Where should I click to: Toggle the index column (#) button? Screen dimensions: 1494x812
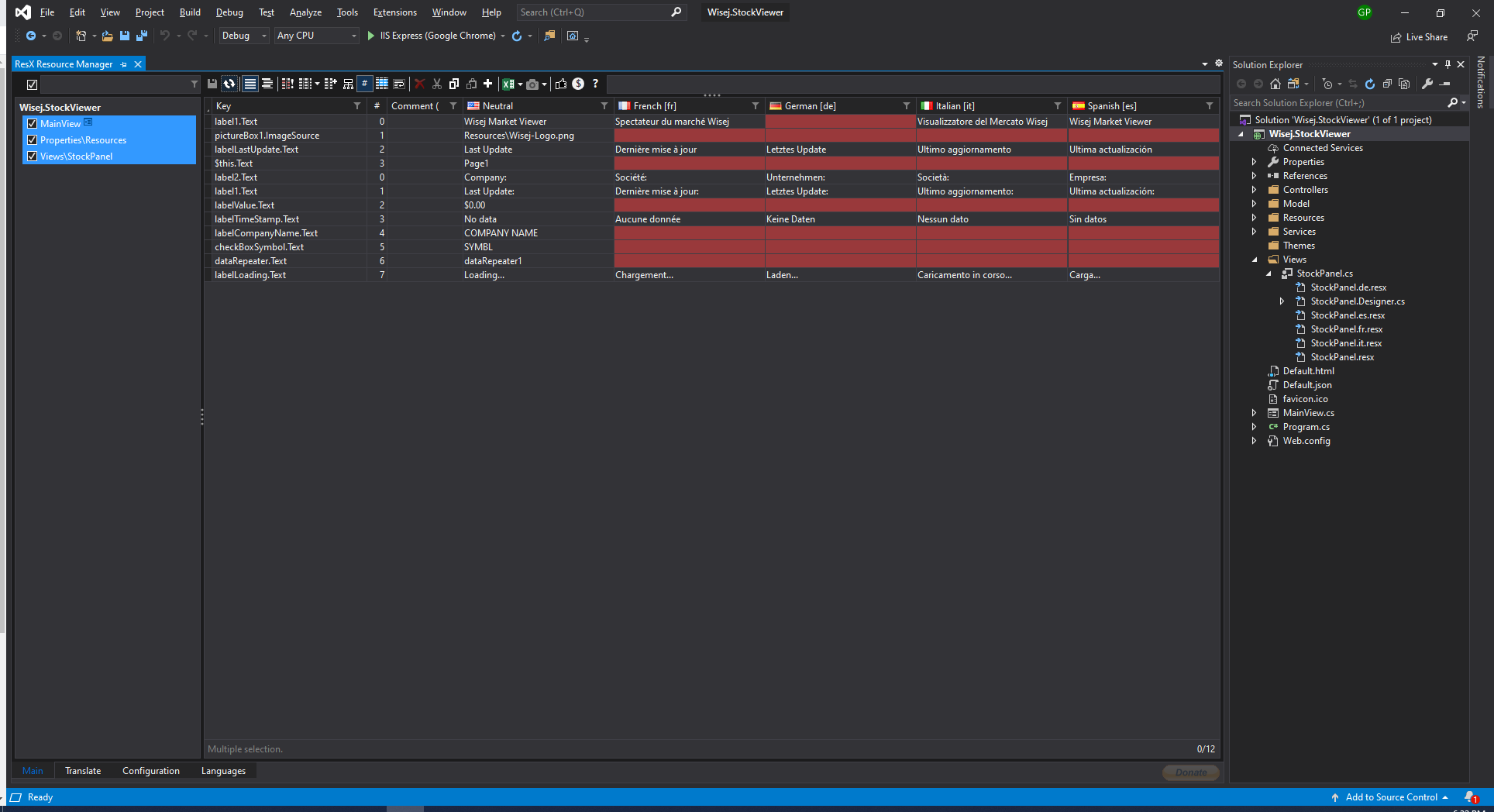[364, 84]
